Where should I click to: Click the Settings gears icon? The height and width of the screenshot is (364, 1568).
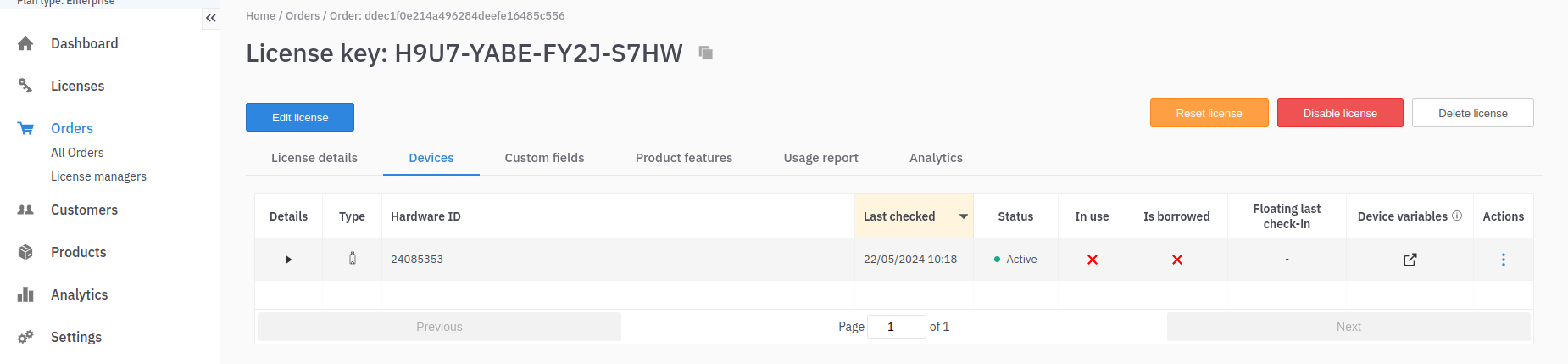(x=25, y=337)
